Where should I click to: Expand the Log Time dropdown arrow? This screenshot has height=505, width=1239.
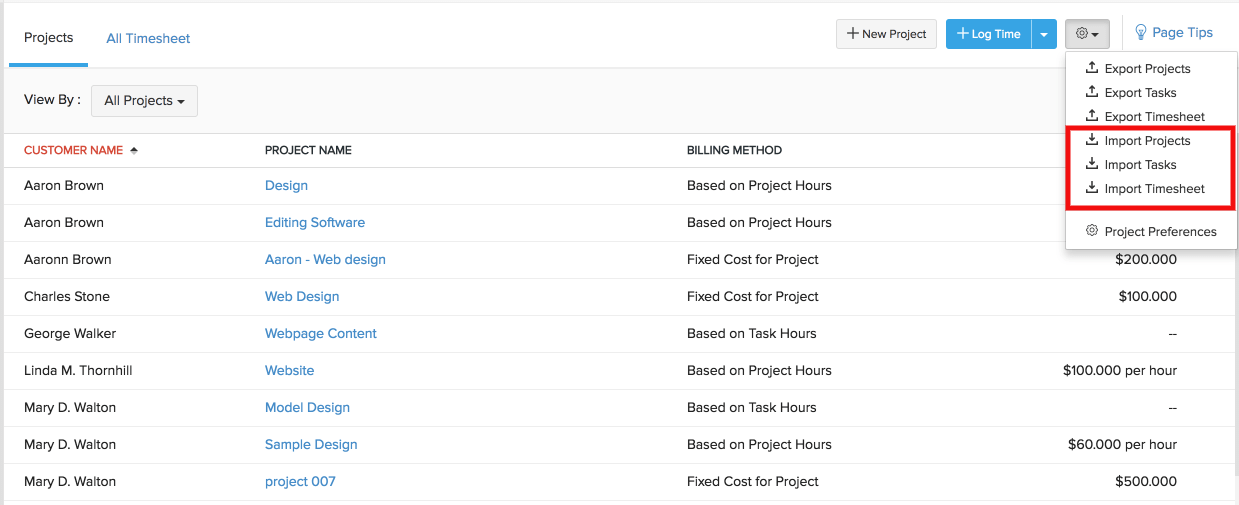1044,34
